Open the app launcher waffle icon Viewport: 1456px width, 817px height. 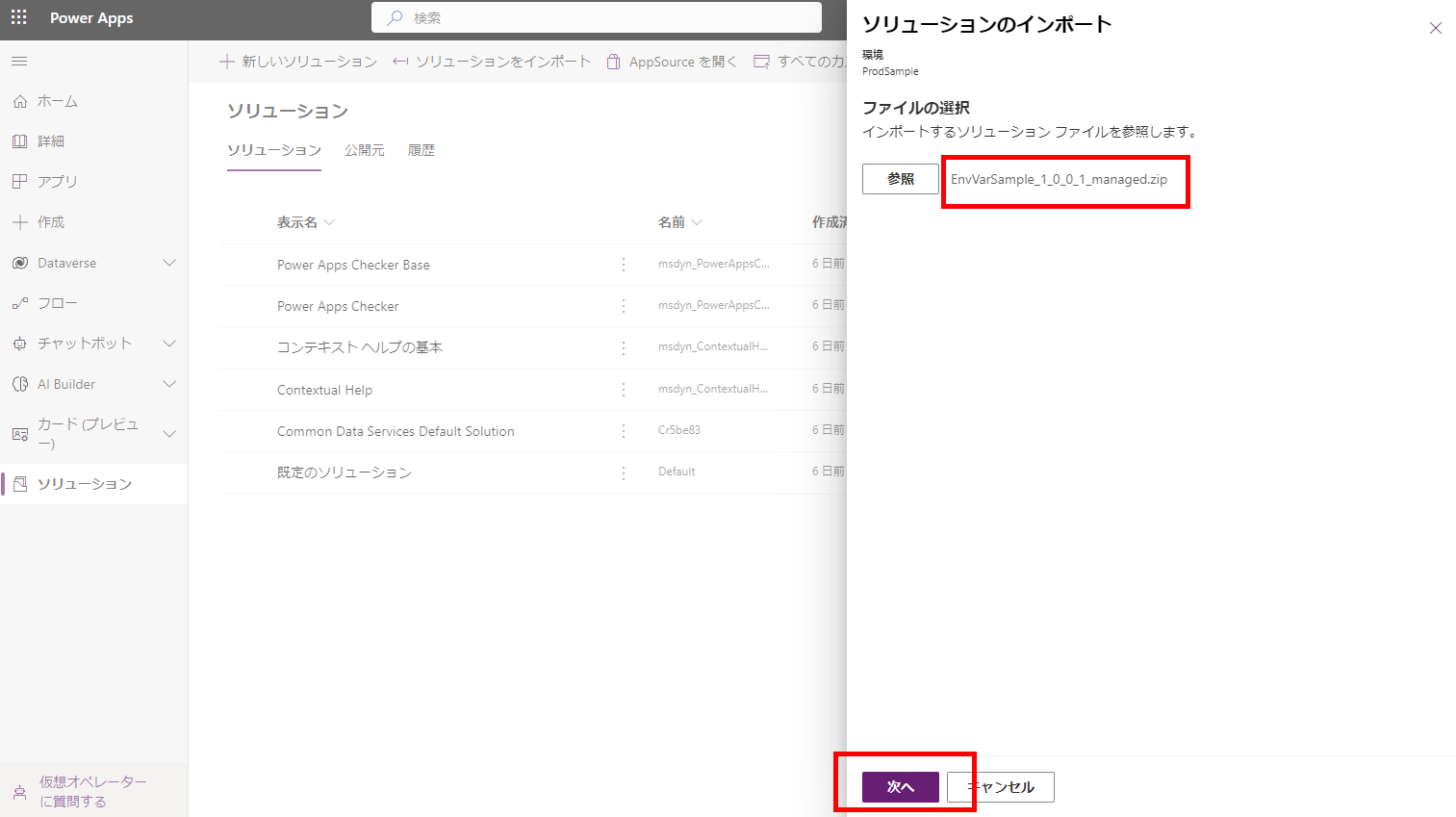click(x=18, y=17)
